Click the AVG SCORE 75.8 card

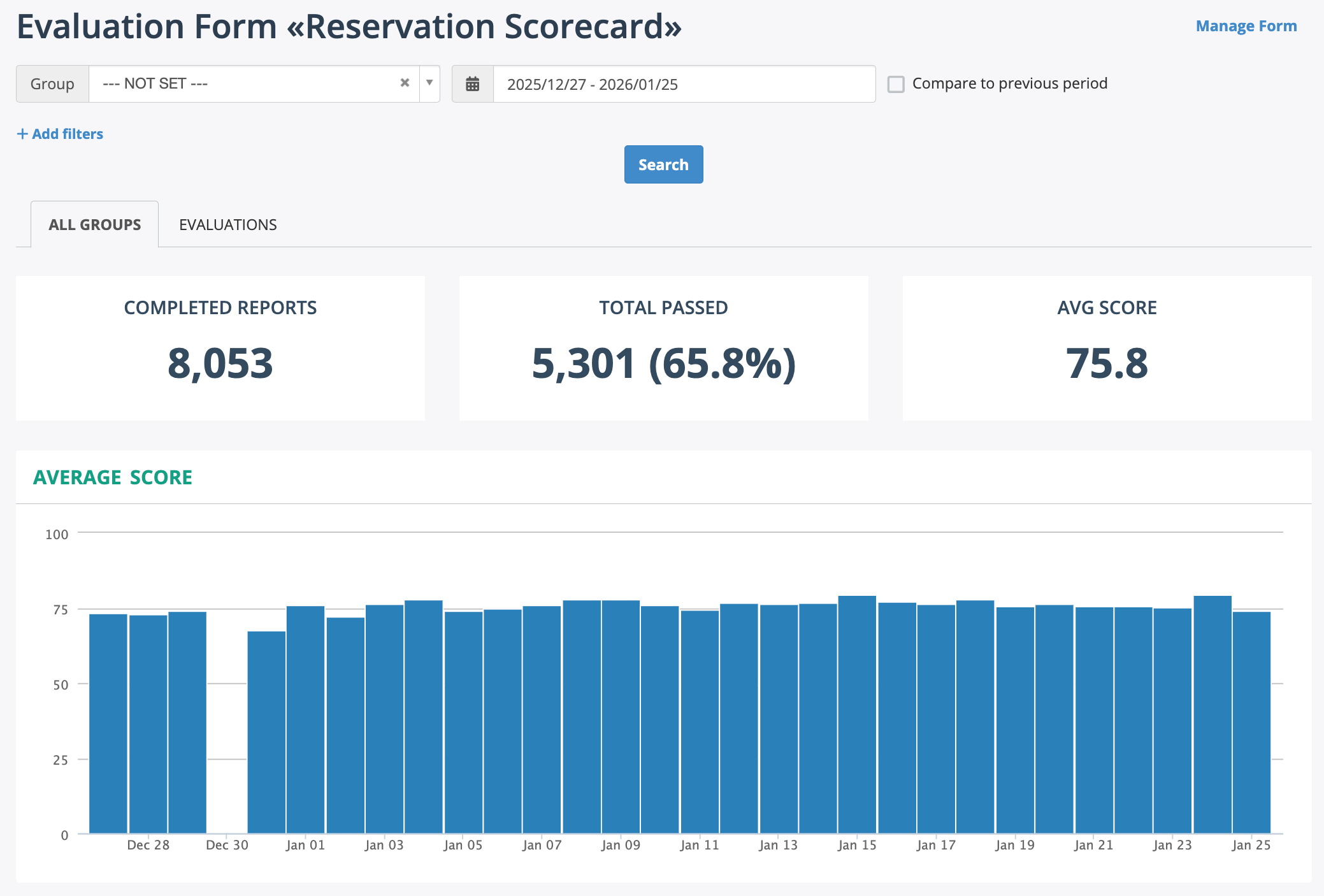1107,348
